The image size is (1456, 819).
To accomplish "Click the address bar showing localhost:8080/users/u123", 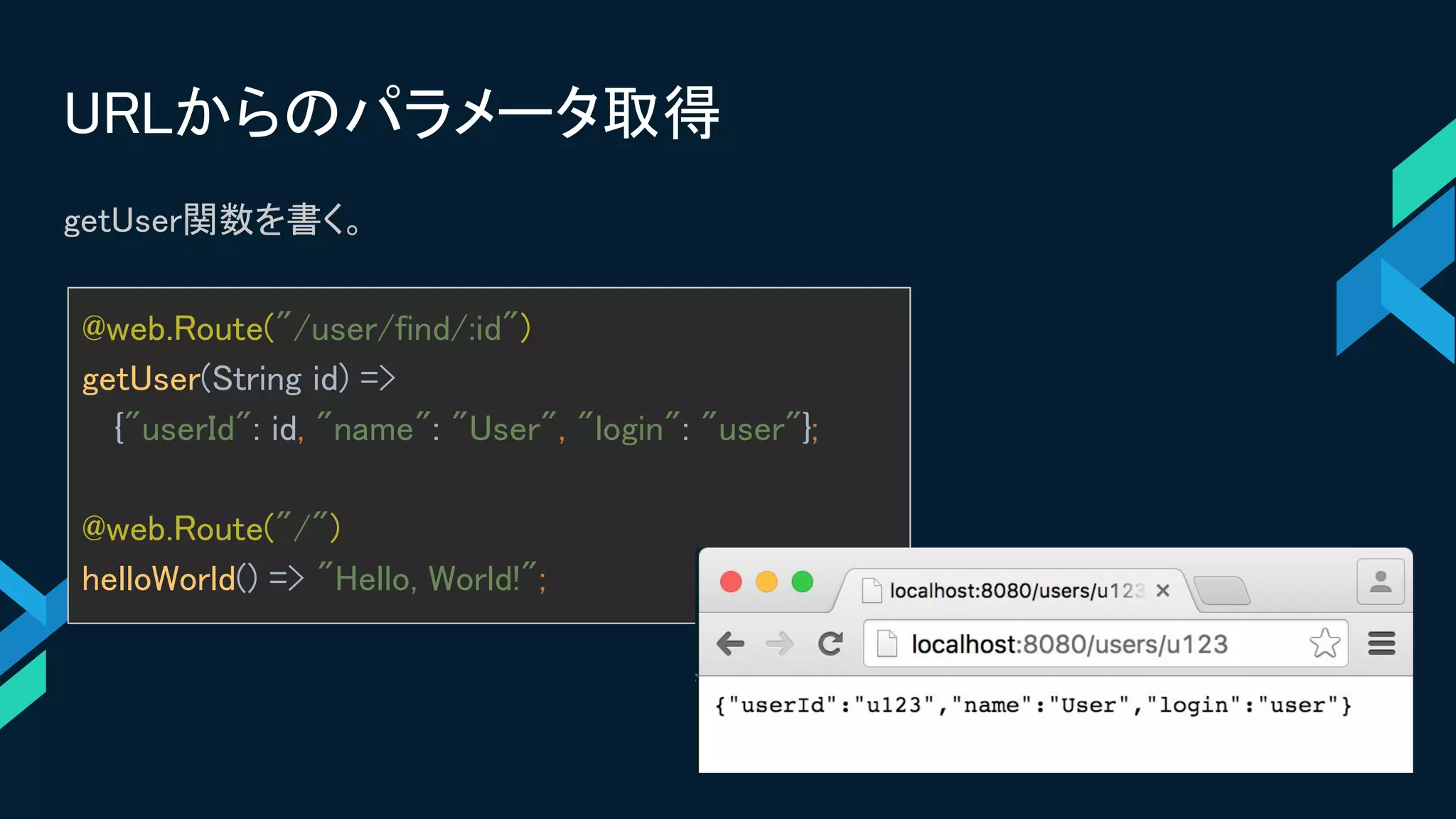I will click(1106, 644).
